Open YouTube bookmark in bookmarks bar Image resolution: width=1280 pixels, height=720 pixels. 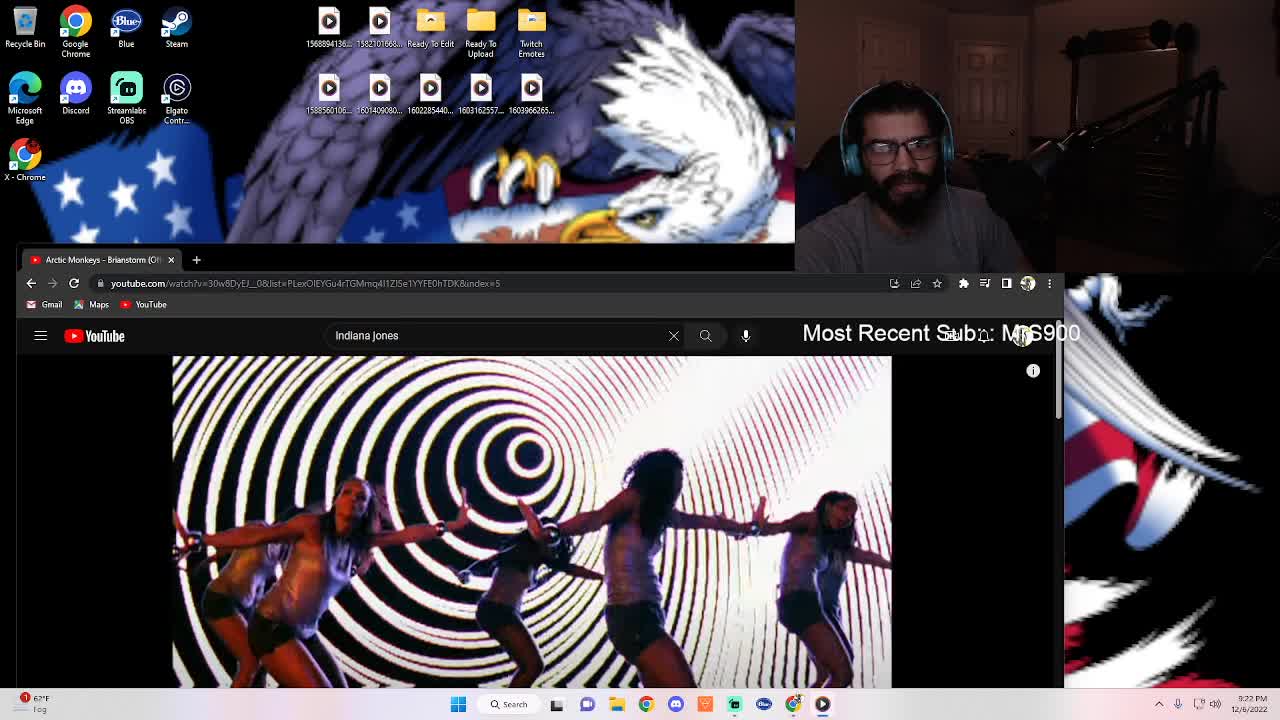pos(143,305)
